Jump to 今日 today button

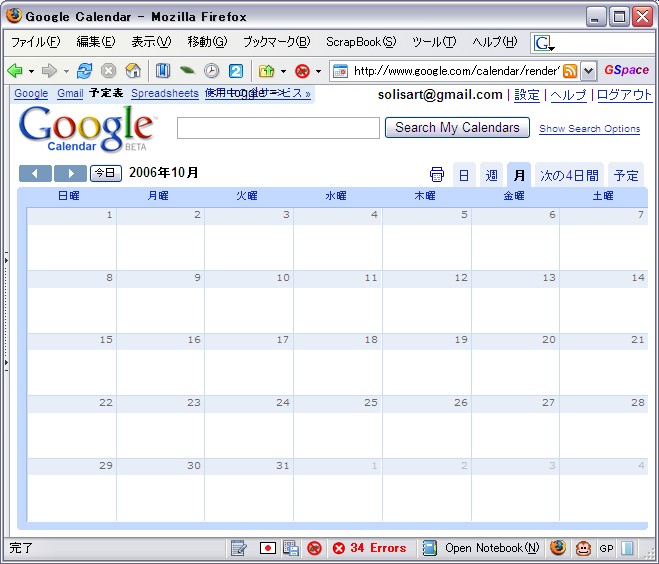pos(106,173)
